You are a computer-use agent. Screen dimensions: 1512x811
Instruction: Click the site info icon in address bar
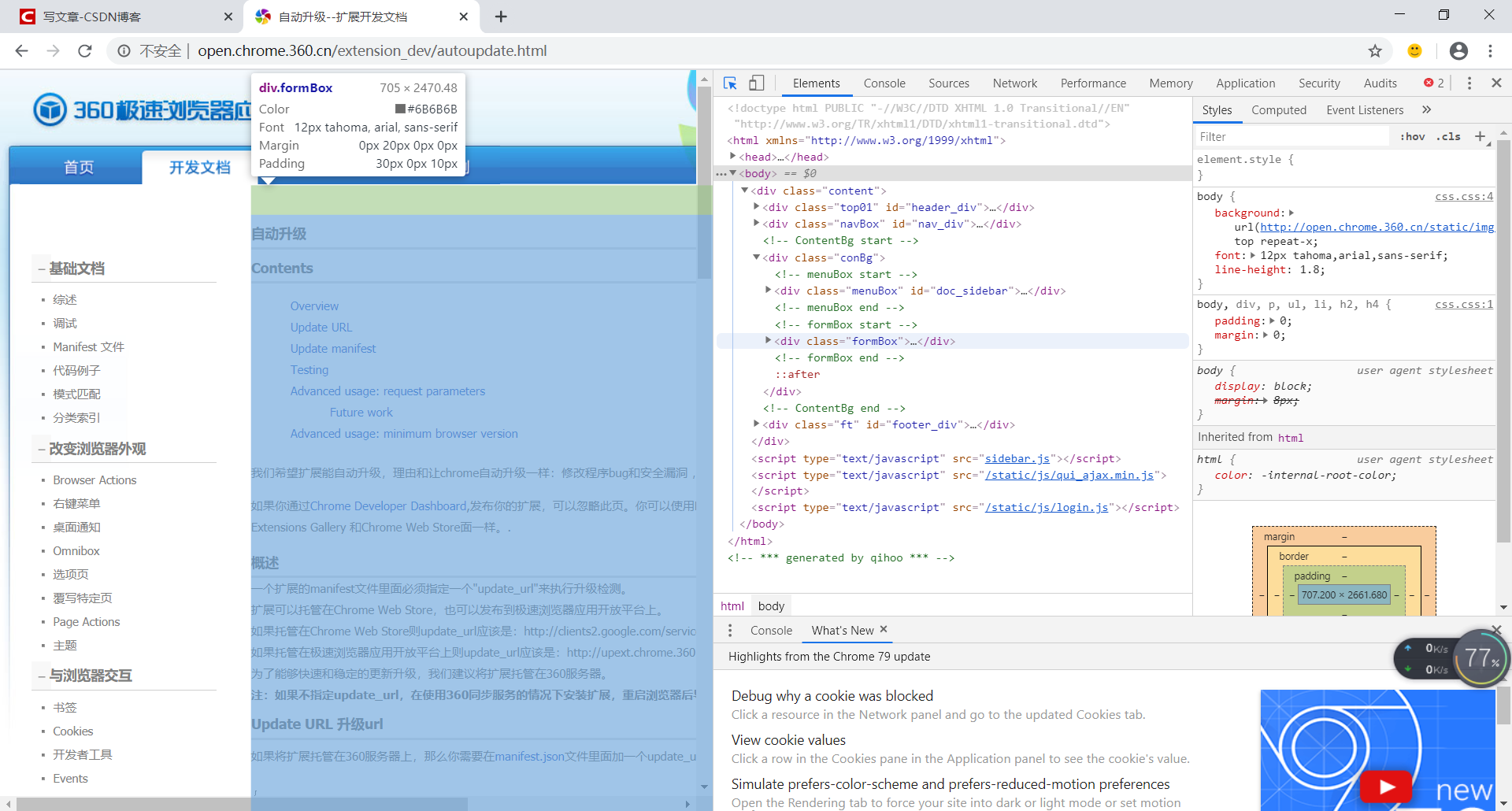(x=124, y=50)
